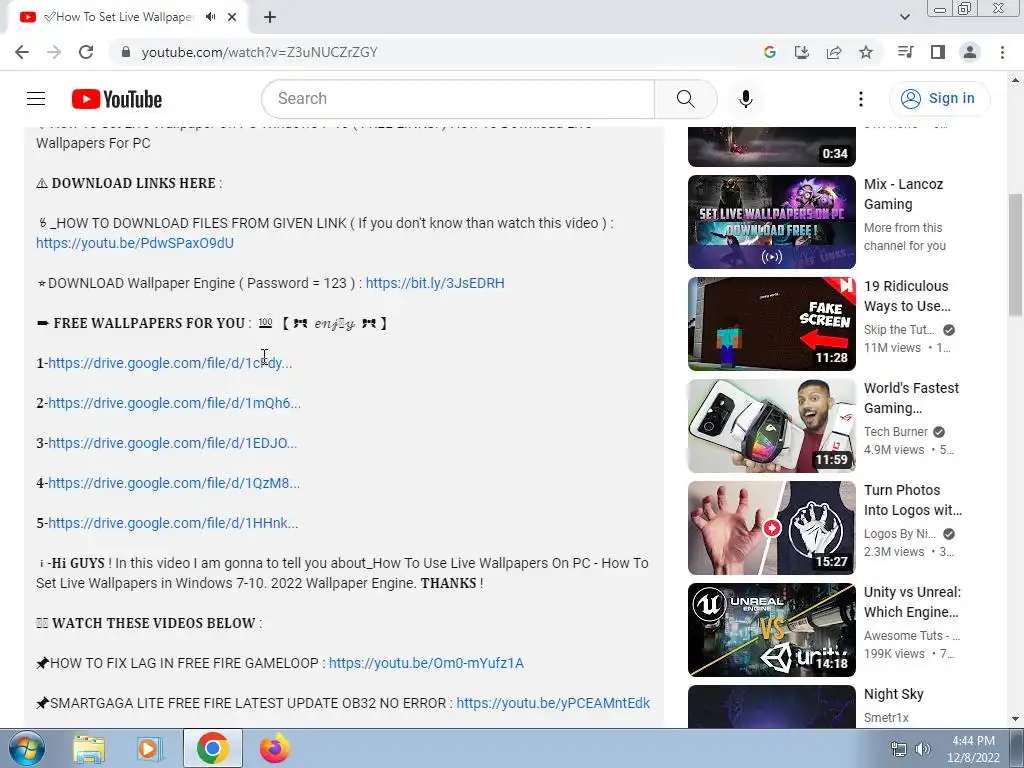
Task: Click the Awesome Tuts channel name
Action: [x=912, y=635]
